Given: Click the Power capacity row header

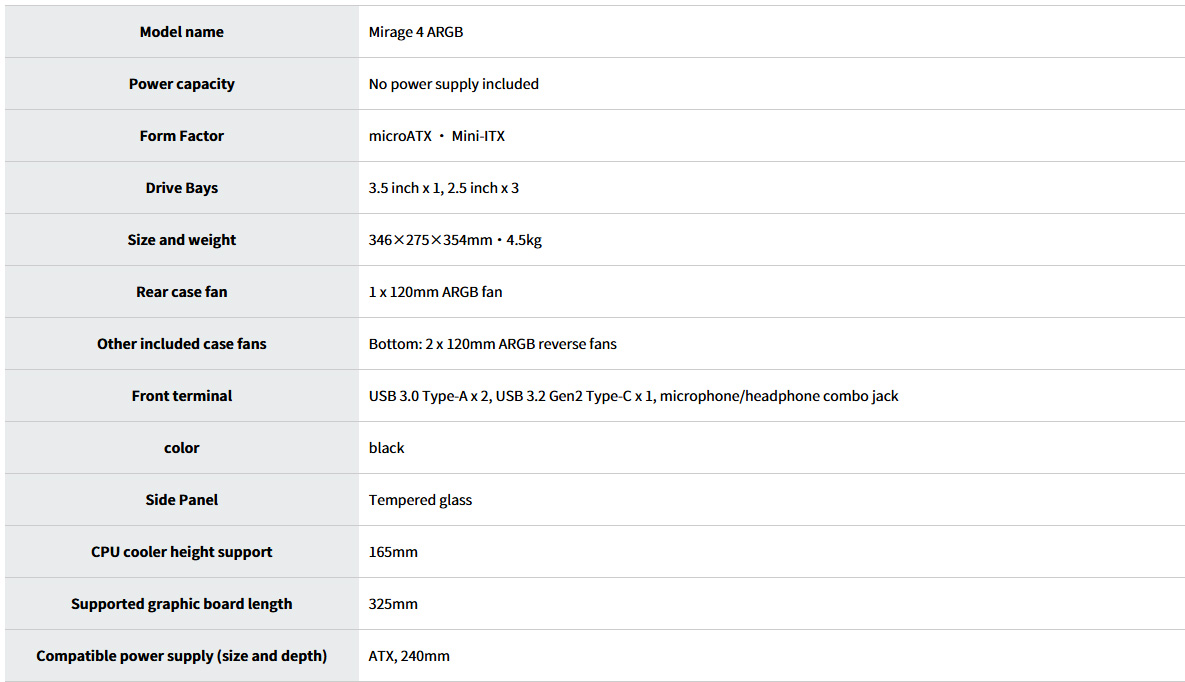Looking at the screenshot, I should point(181,84).
